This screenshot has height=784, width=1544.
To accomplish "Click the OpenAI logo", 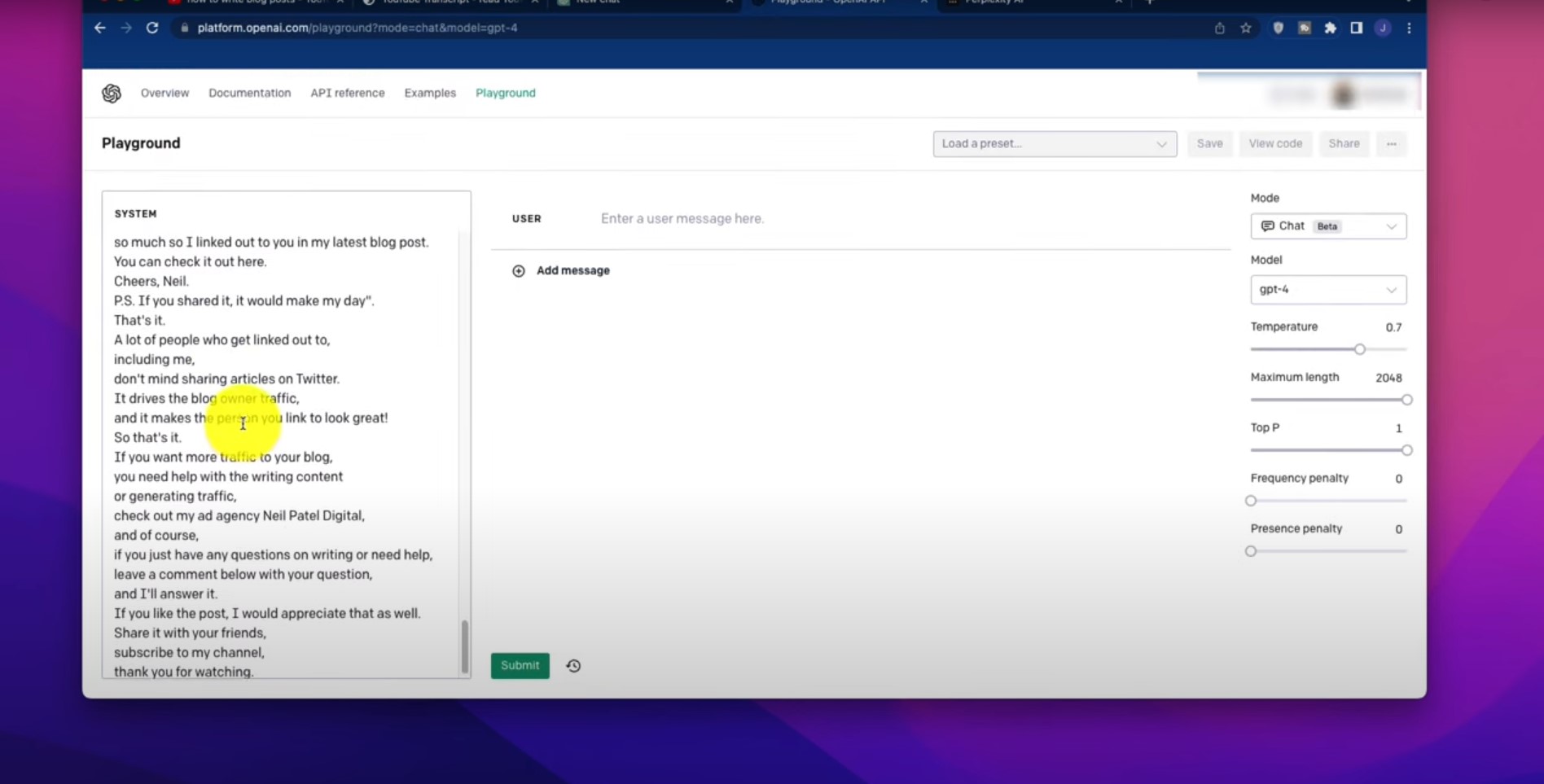I will 112,93.
